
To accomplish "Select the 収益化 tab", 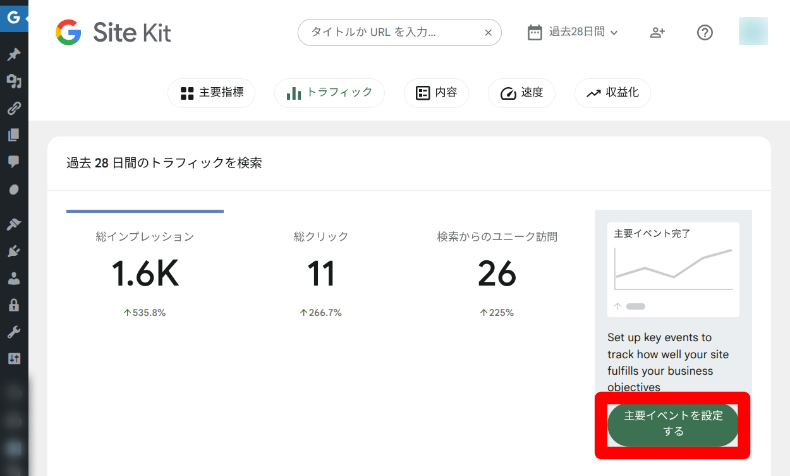I will 612,93.
